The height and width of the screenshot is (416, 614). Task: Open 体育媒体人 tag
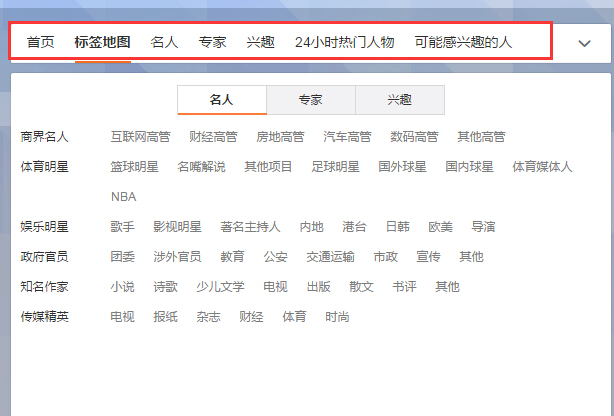pos(542,167)
